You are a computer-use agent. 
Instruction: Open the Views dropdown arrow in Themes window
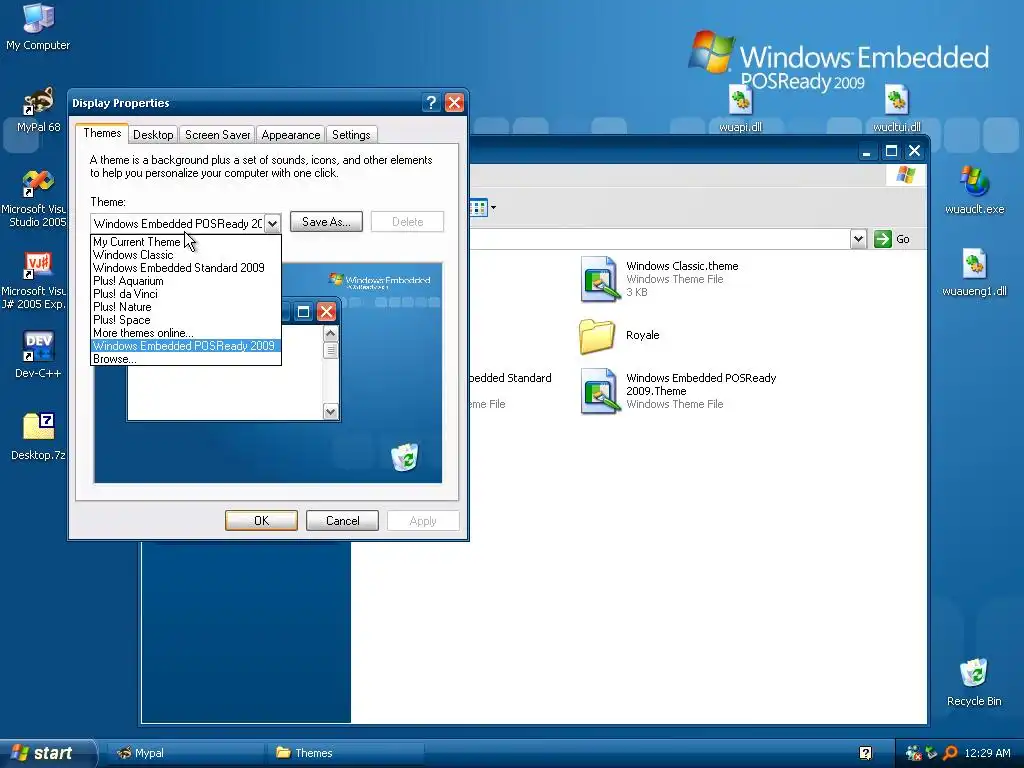[x=494, y=208]
